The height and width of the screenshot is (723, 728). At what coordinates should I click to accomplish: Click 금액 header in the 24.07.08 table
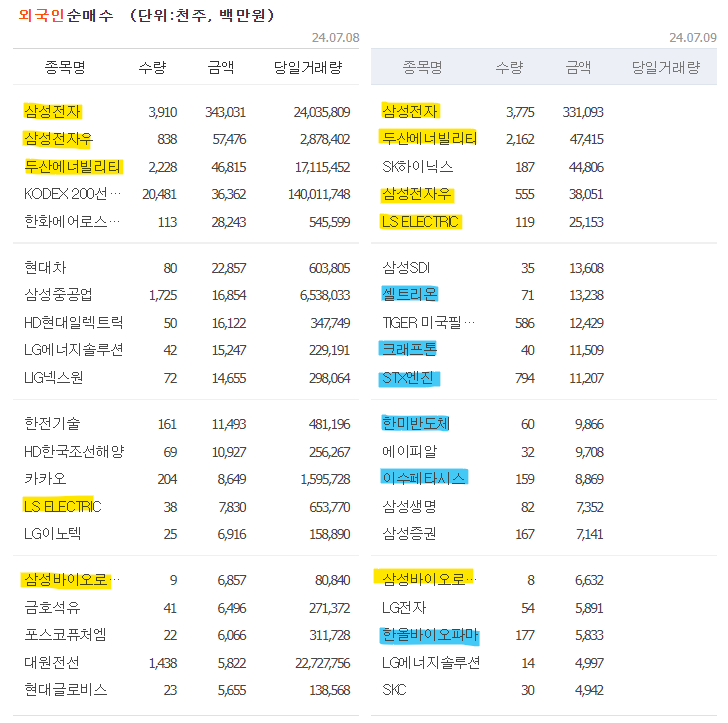[221, 68]
